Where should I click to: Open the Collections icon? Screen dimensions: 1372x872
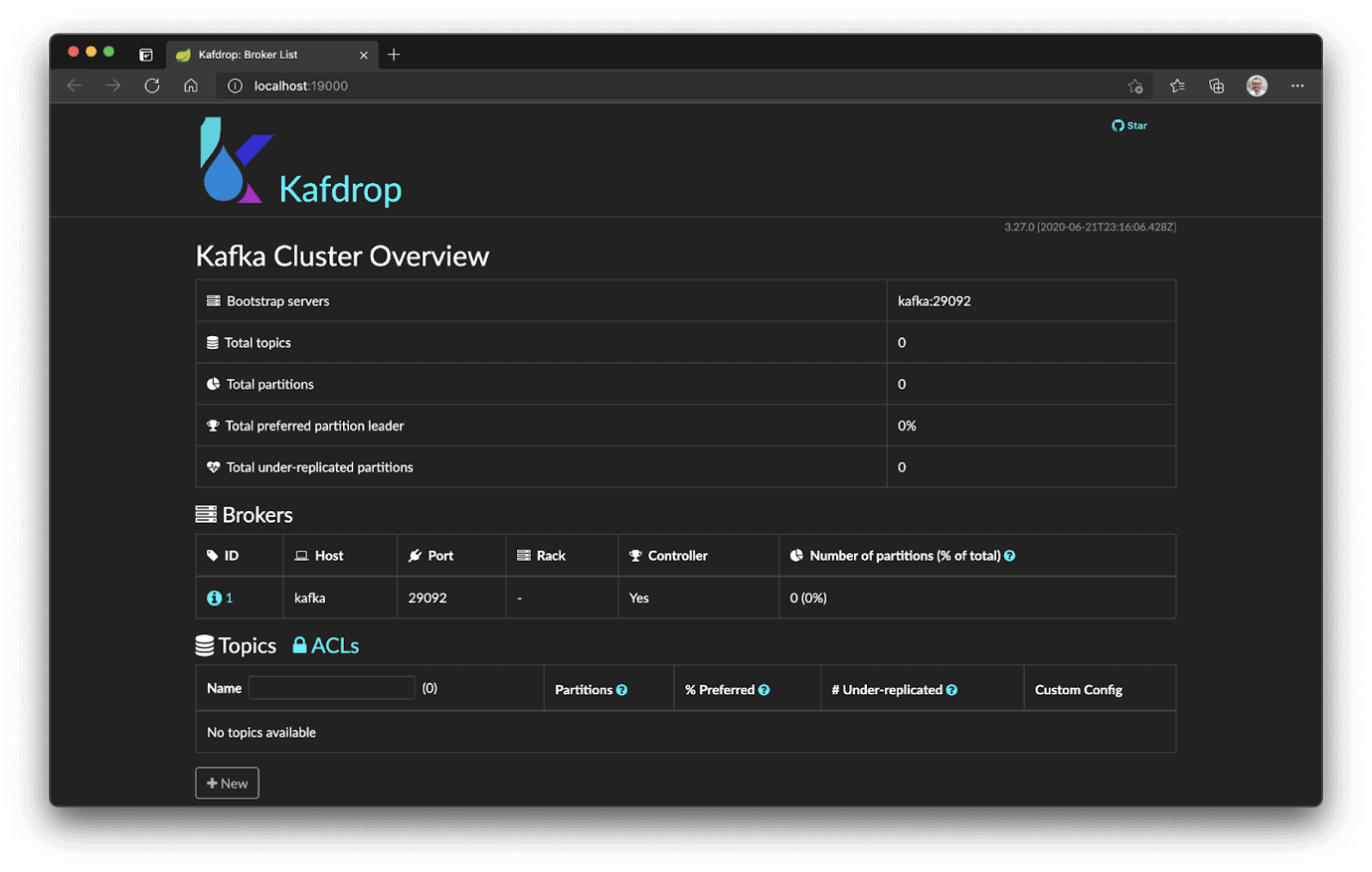pos(1216,86)
